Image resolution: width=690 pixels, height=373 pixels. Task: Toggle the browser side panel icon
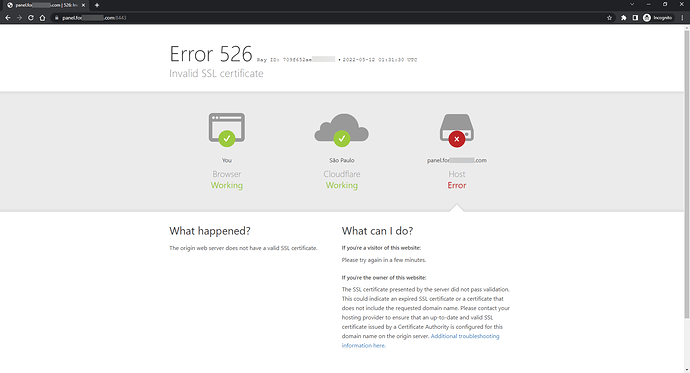(635, 18)
